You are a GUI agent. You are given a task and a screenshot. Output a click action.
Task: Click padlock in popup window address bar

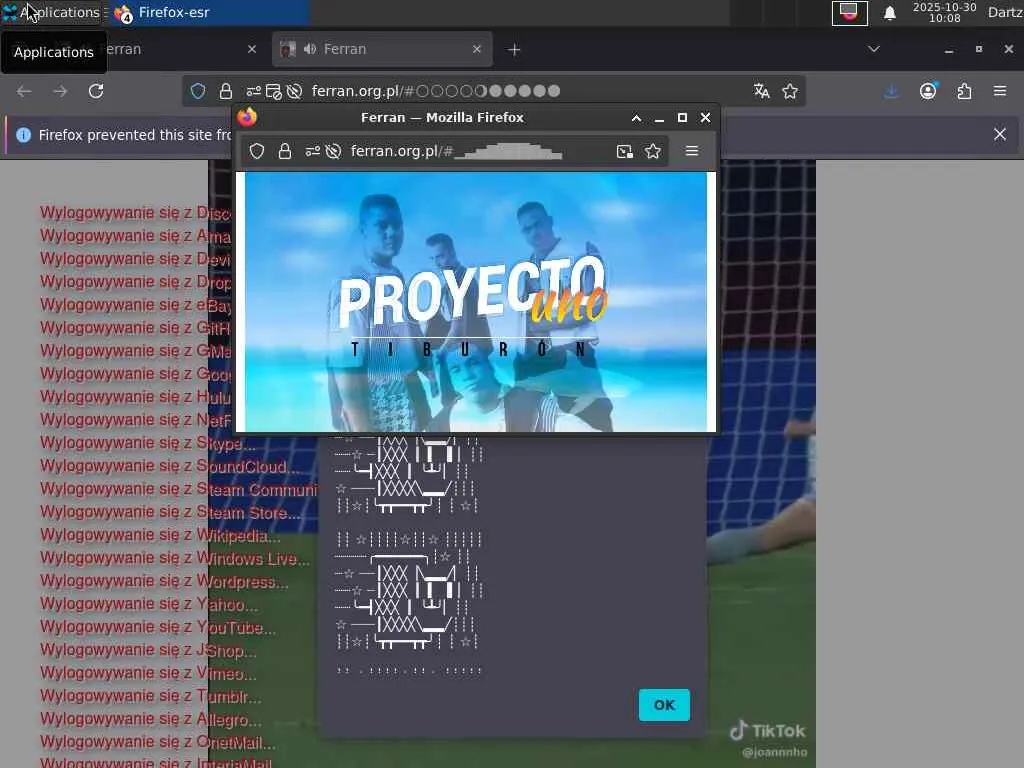(x=285, y=152)
